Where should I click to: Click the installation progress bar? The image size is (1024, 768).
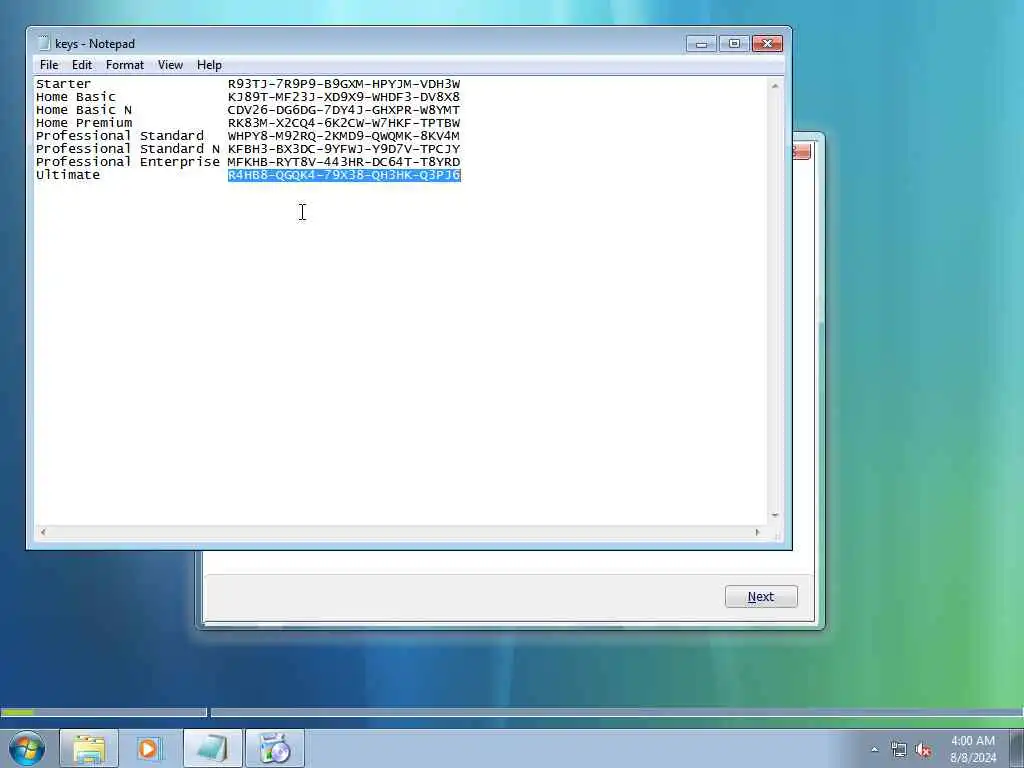click(104, 712)
